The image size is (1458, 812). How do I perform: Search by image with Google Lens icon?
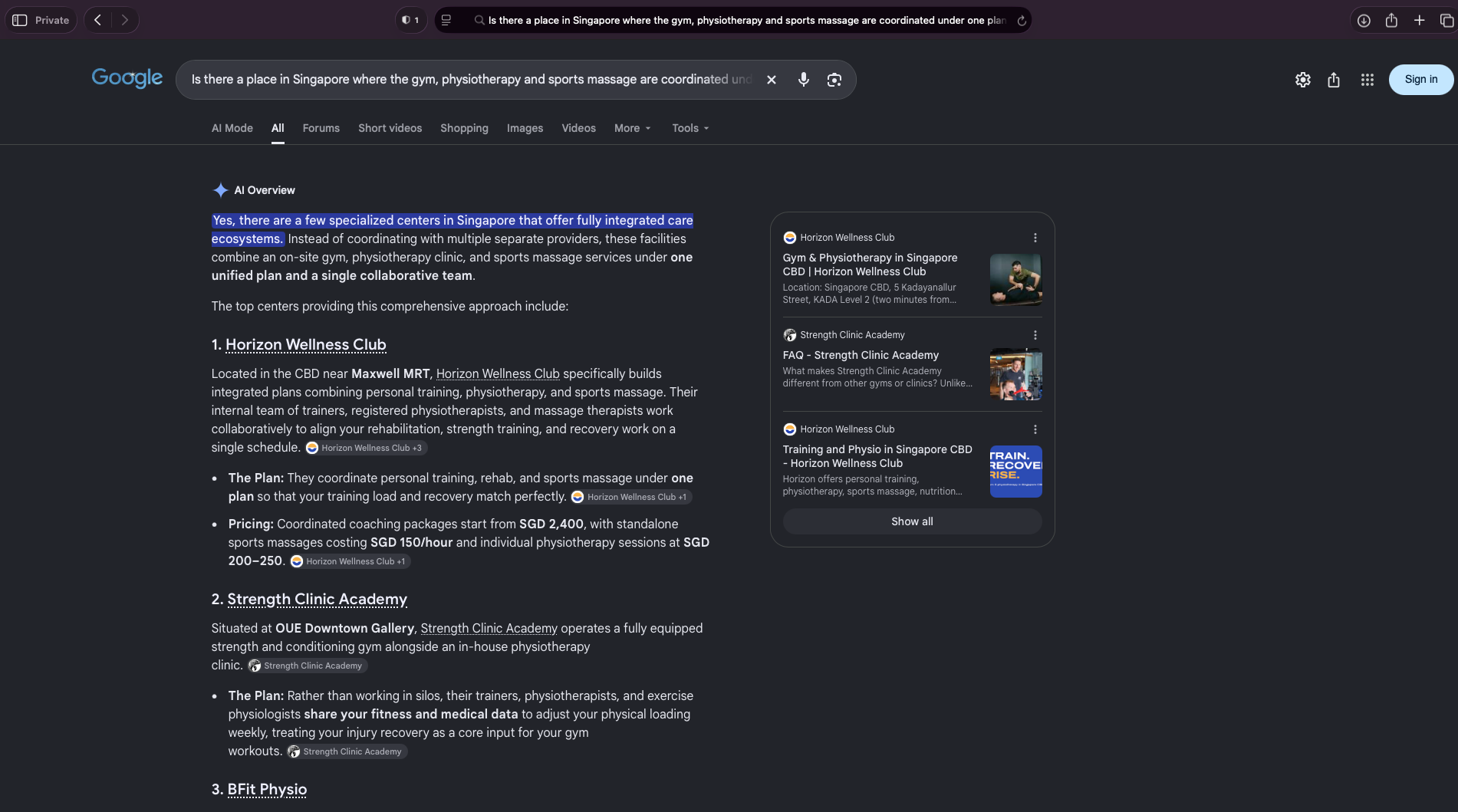[834, 80]
